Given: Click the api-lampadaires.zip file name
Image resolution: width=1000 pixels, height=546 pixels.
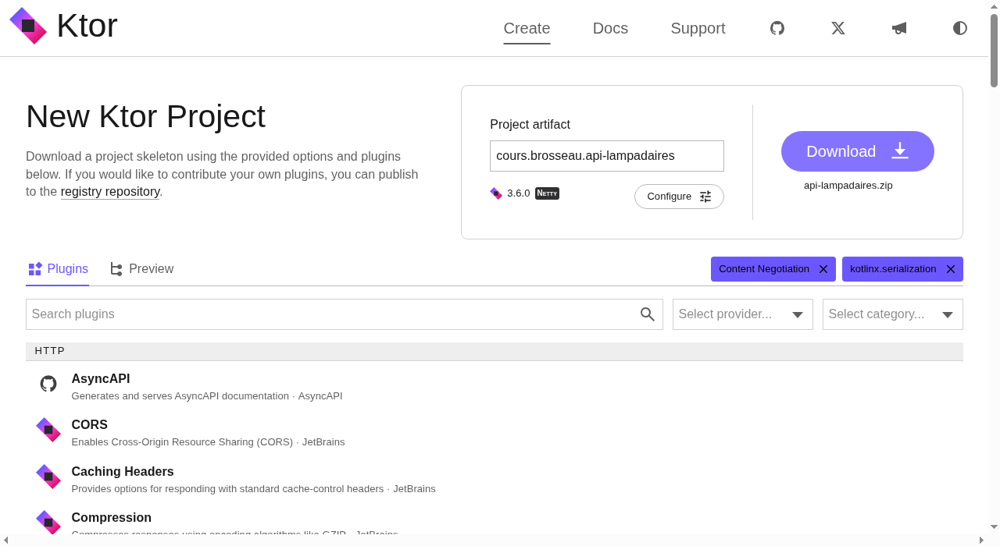Looking at the screenshot, I should pyautogui.click(x=848, y=186).
